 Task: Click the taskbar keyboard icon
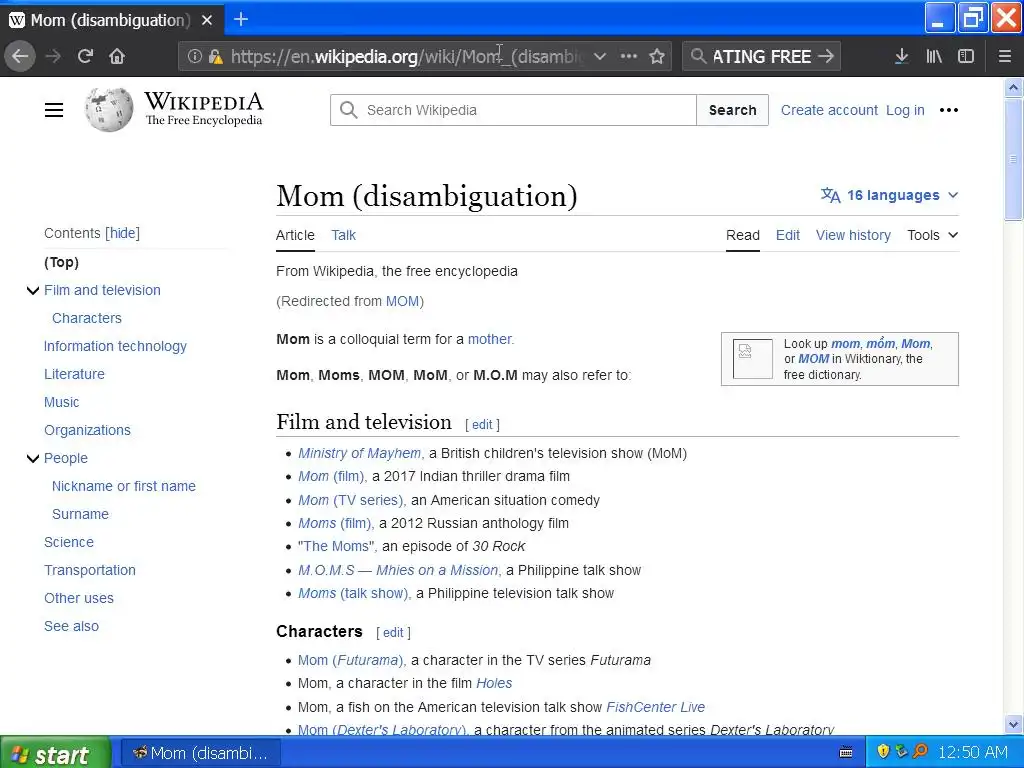846,752
